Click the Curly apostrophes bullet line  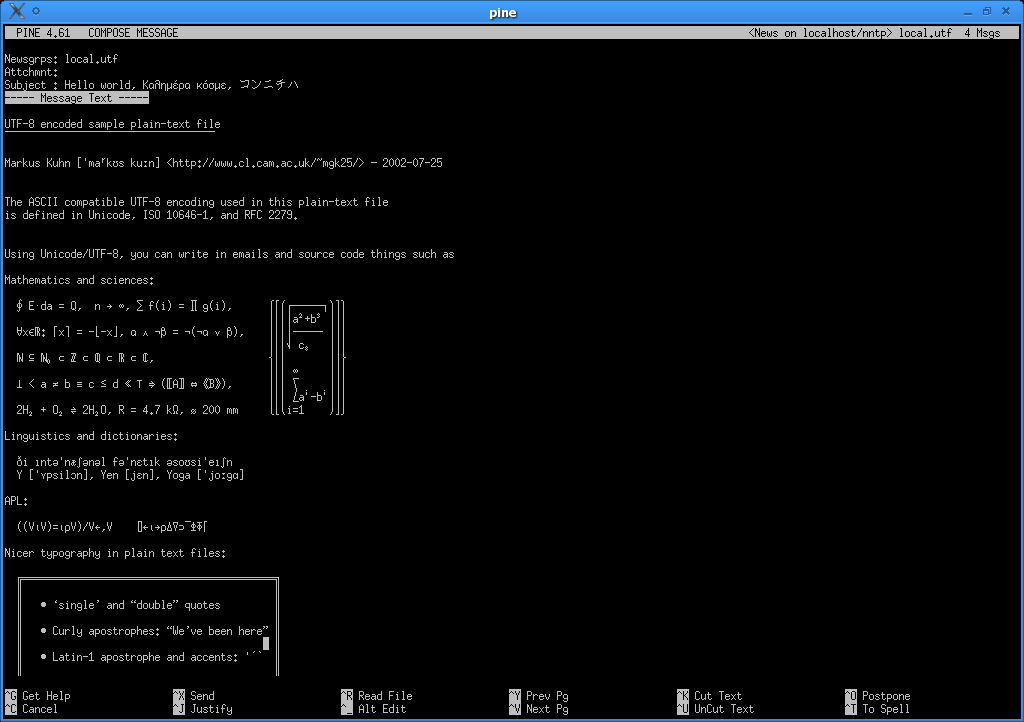click(155, 631)
